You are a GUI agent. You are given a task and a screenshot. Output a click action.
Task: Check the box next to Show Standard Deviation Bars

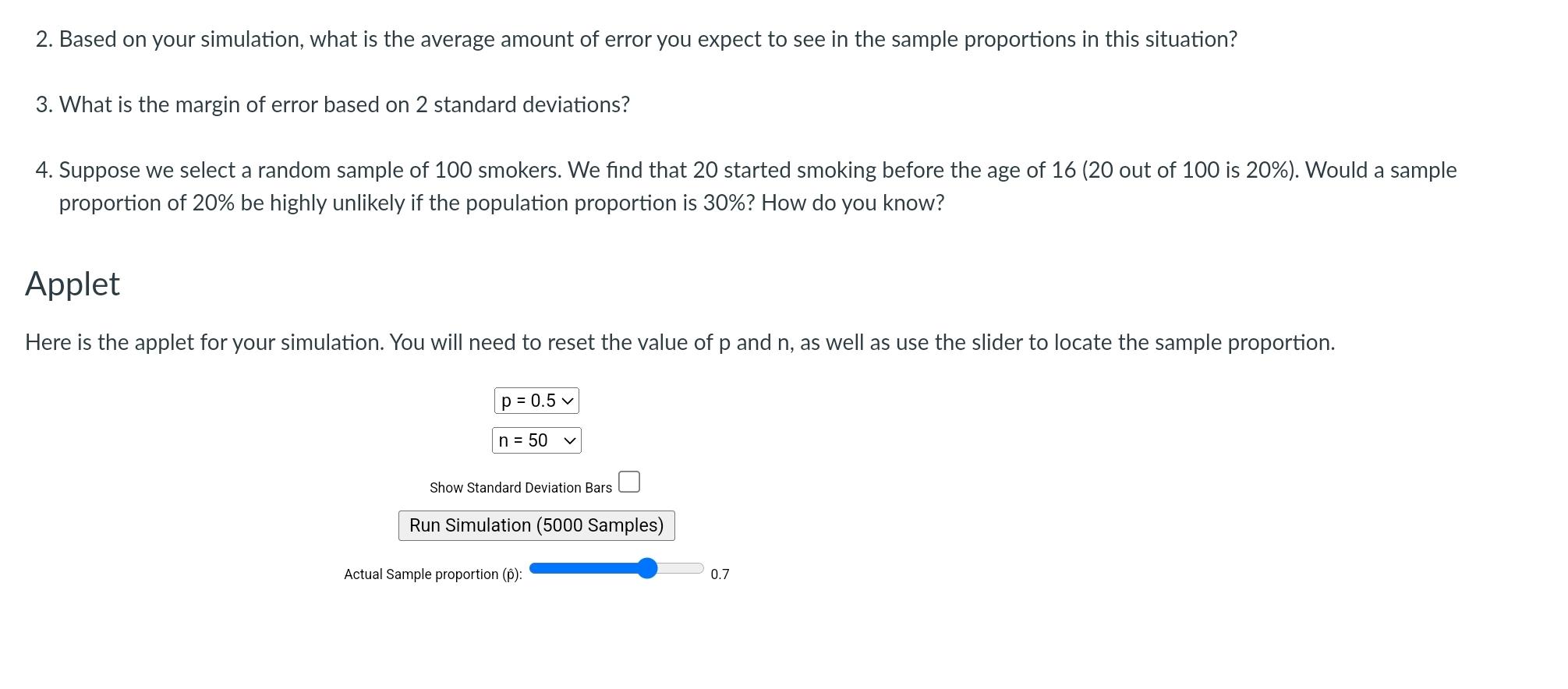click(630, 482)
